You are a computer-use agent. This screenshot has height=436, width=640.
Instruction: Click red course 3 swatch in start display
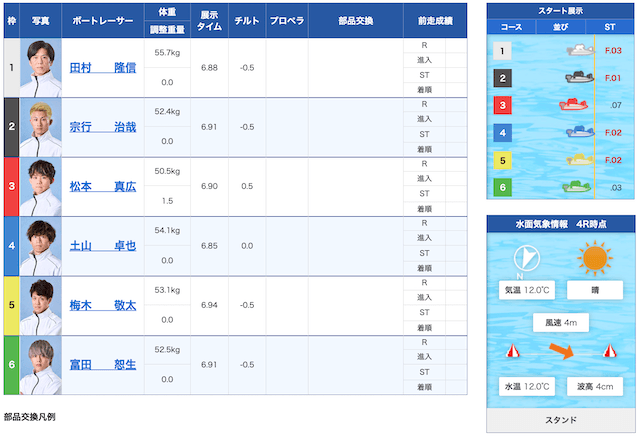[504, 104]
